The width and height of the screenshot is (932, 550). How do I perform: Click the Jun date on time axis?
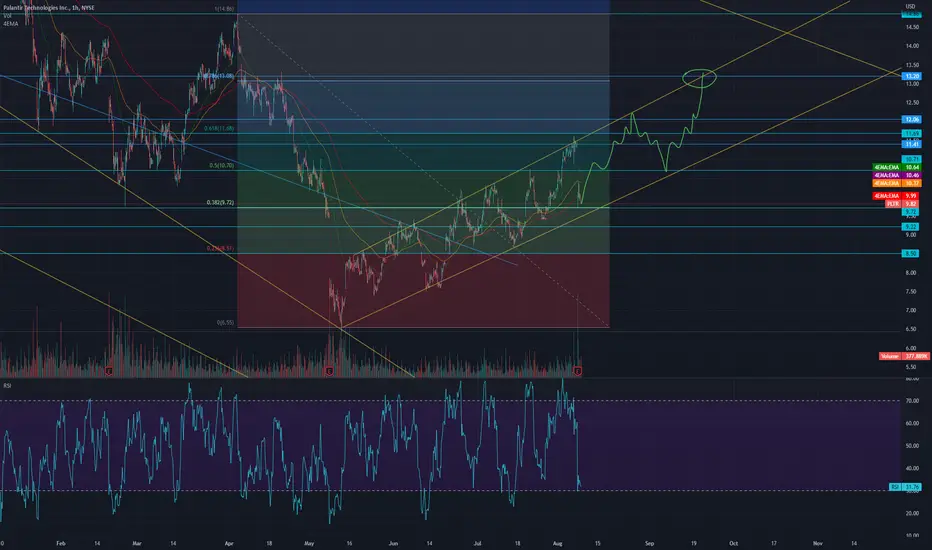point(393,543)
